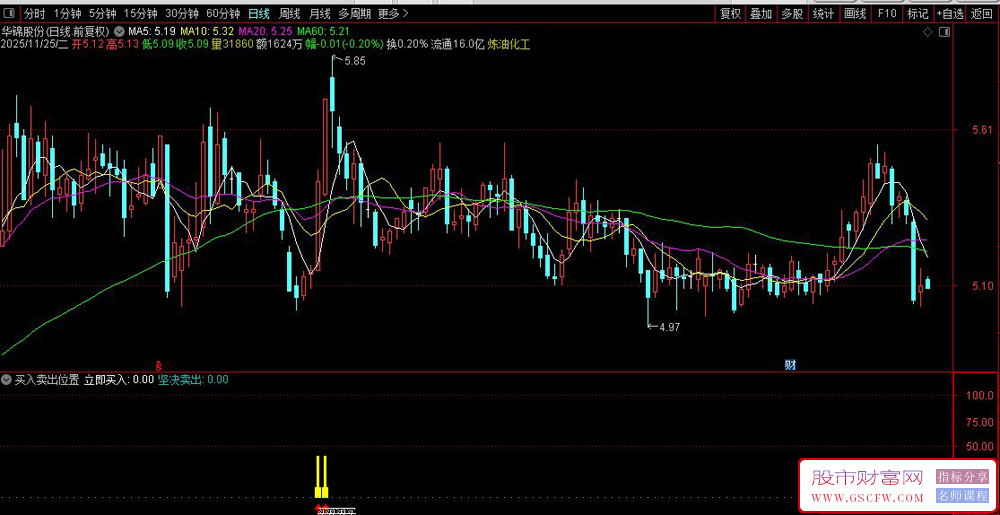
Task: Click the blue 财 finance marker
Action: click(790, 365)
